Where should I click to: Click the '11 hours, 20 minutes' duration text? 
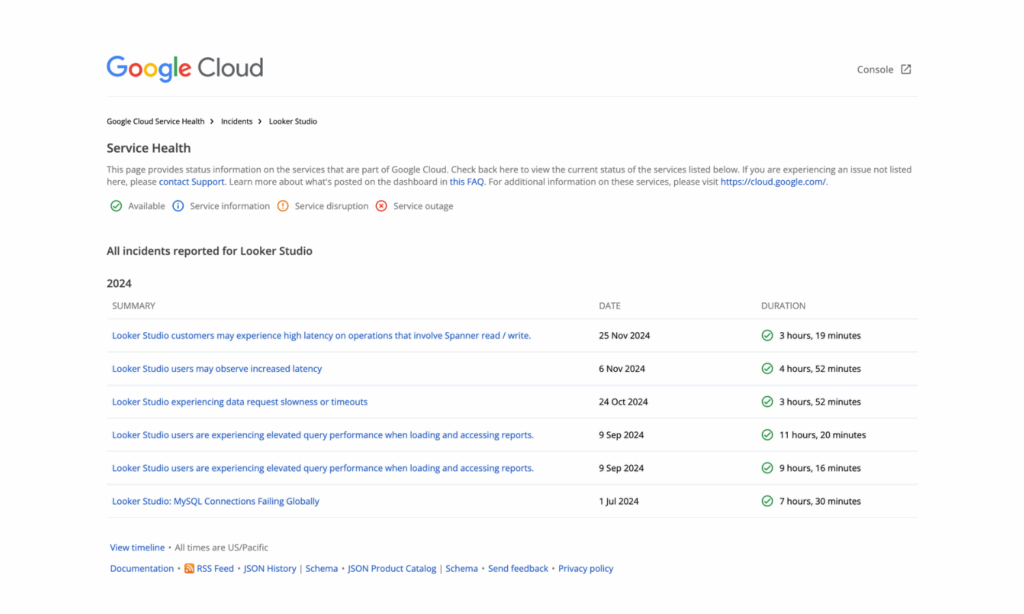(x=822, y=434)
